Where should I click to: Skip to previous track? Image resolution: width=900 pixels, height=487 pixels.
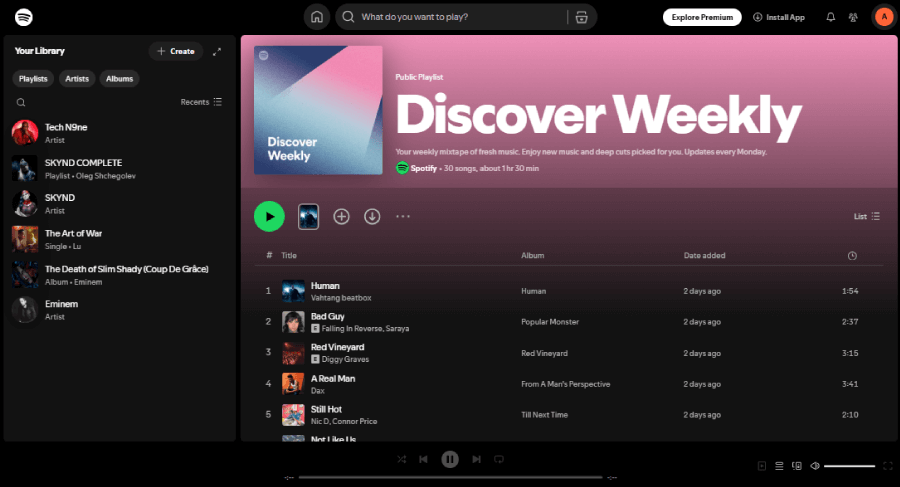click(x=424, y=459)
